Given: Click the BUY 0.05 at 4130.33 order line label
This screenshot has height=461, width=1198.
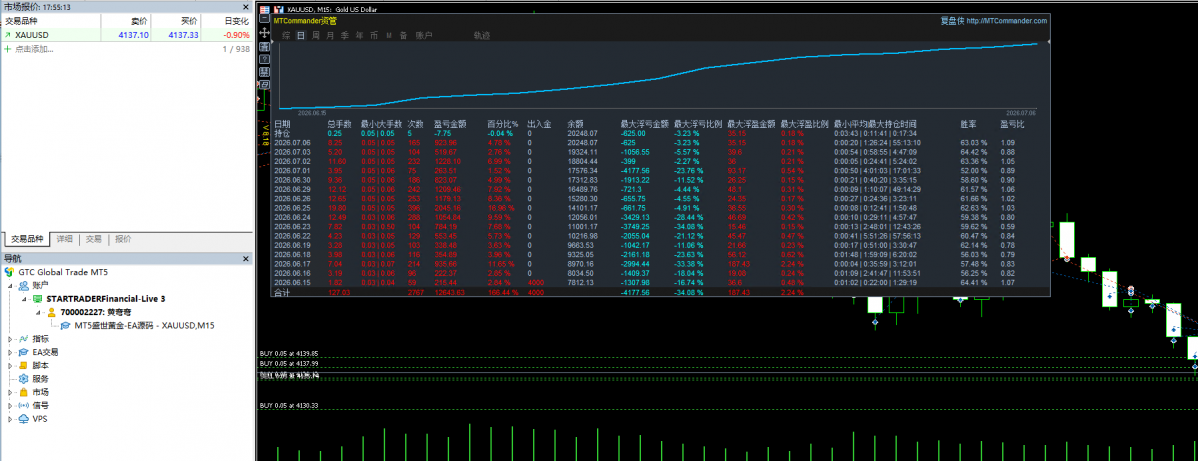Looking at the screenshot, I should [x=289, y=405].
